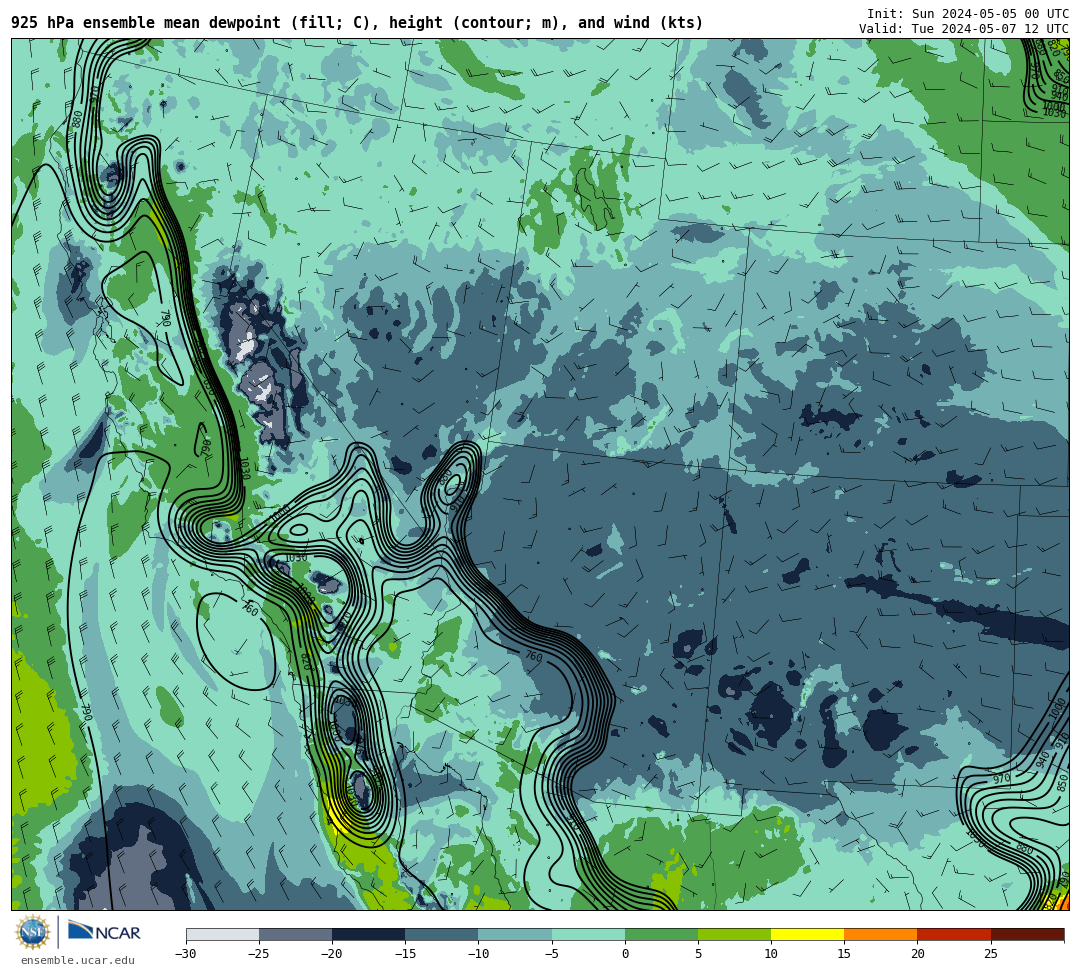Viewport: 1080px width, 973px height.
Task: Click the -30 to -25 colorbar swatch
Action: [222, 934]
